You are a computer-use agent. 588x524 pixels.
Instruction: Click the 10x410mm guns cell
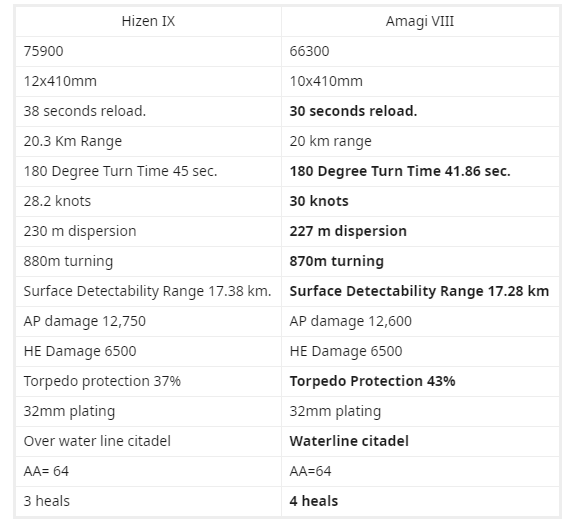click(x=420, y=81)
